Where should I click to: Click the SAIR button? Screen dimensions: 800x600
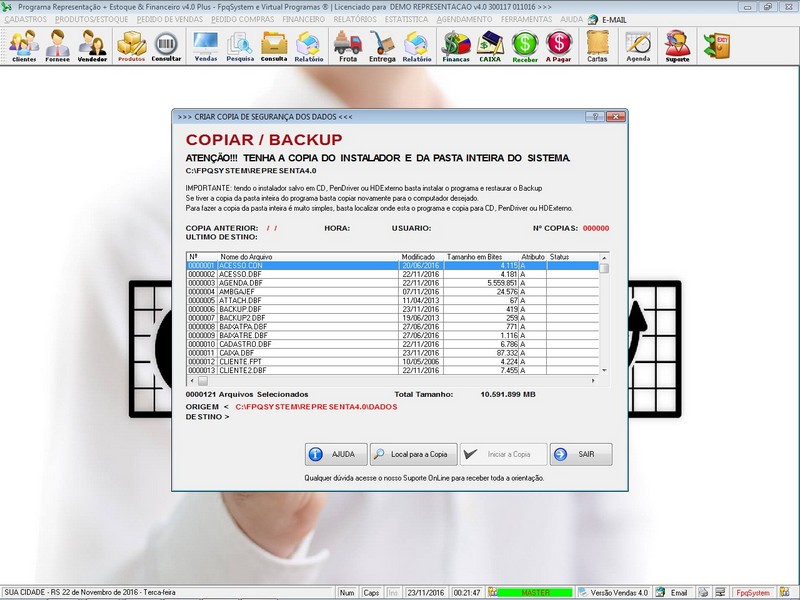click(x=581, y=454)
